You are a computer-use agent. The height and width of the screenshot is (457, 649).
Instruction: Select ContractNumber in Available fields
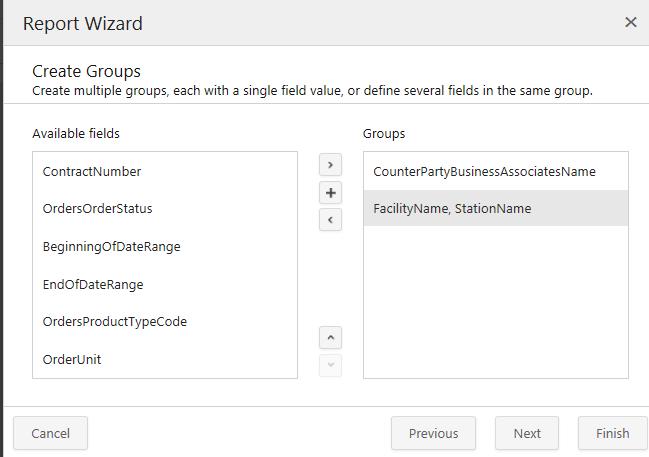(x=92, y=171)
